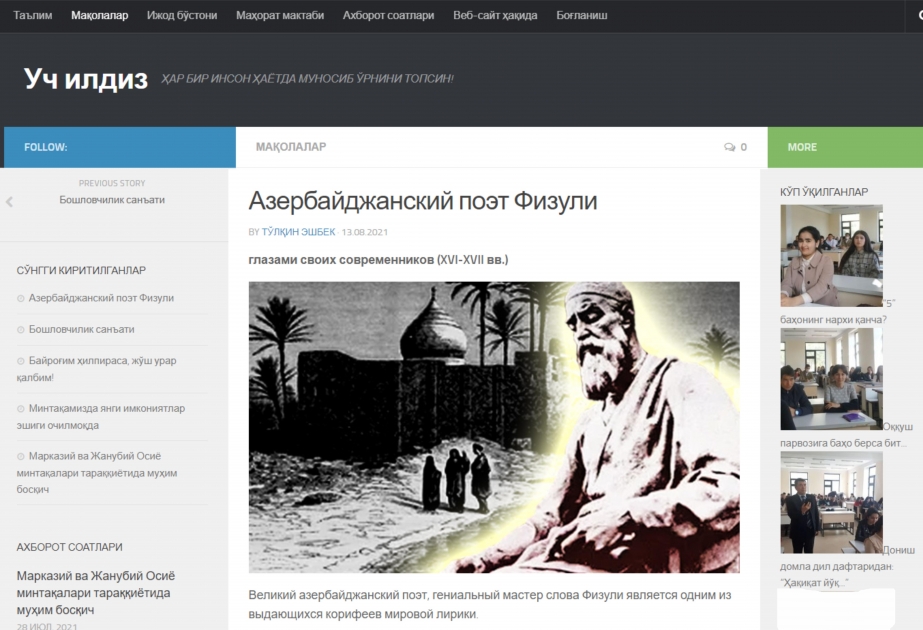Screen dimensions: 923x630
Task: Open popular post баҳонинг нархи қанча?
Action: (833, 320)
